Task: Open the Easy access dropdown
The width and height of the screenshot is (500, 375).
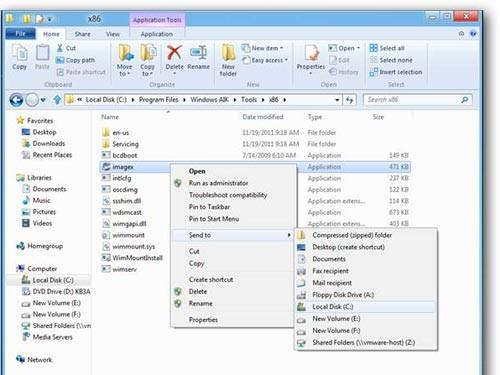Action: (x=265, y=60)
